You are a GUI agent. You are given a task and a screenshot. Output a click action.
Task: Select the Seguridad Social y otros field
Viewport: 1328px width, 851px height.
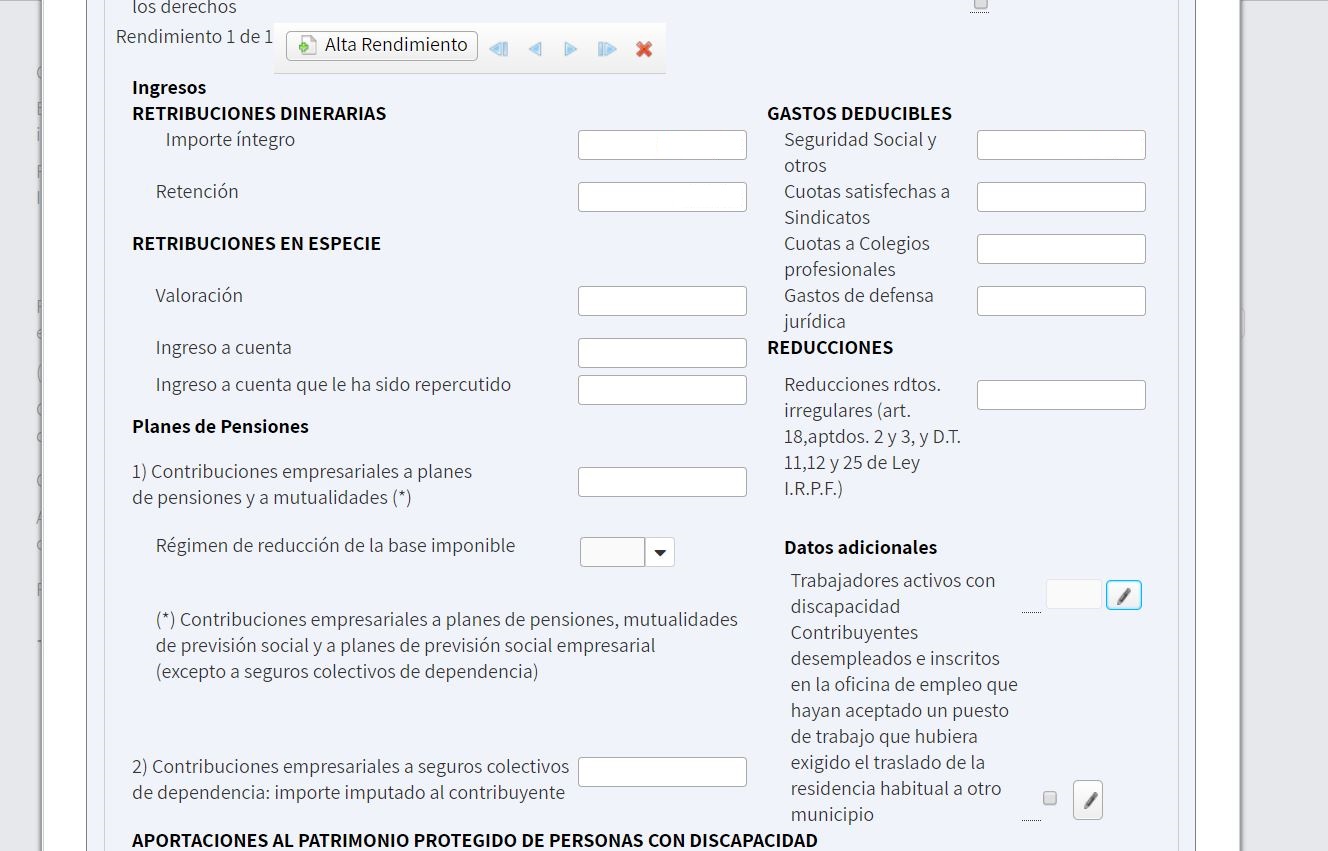pyautogui.click(x=1061, y=145)
